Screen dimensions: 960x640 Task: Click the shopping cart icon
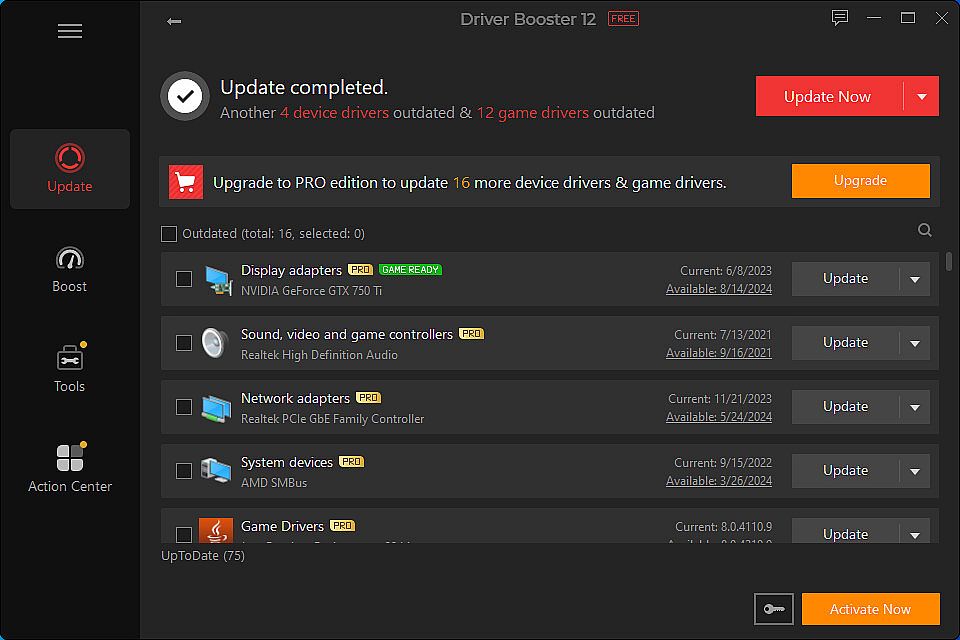coord(186,182)
